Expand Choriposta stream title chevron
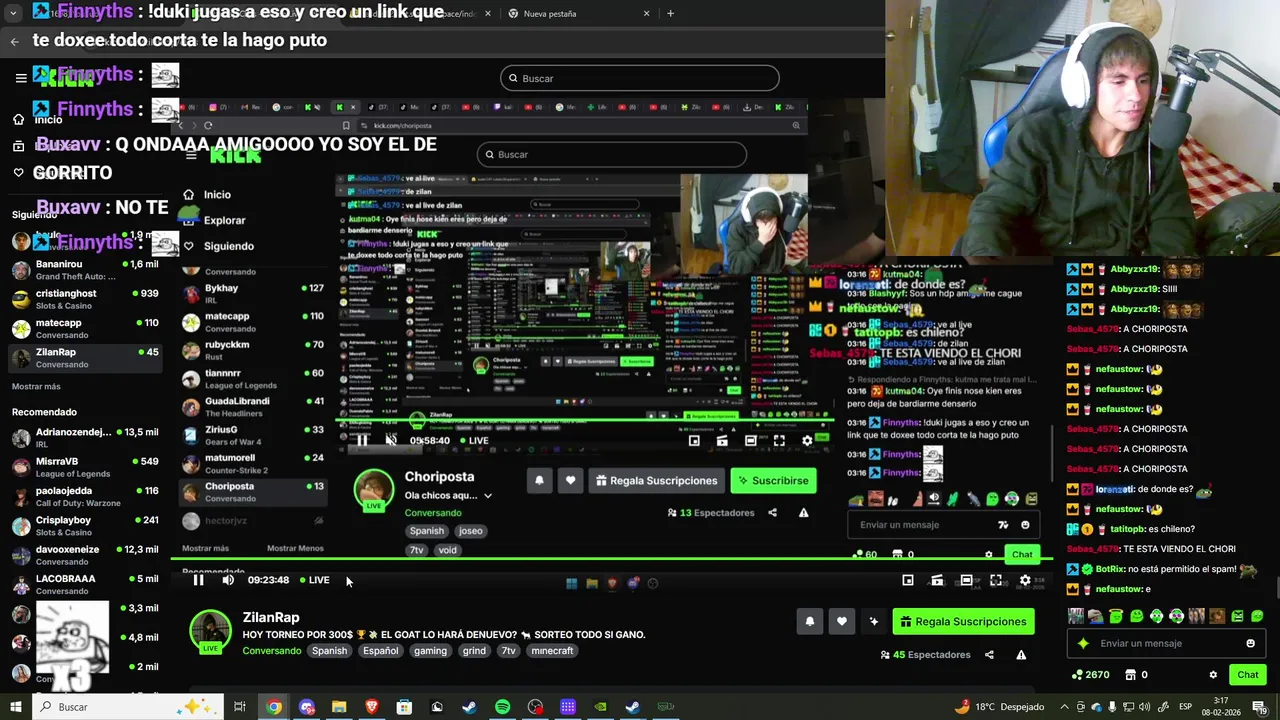 (x=488, y=496)
